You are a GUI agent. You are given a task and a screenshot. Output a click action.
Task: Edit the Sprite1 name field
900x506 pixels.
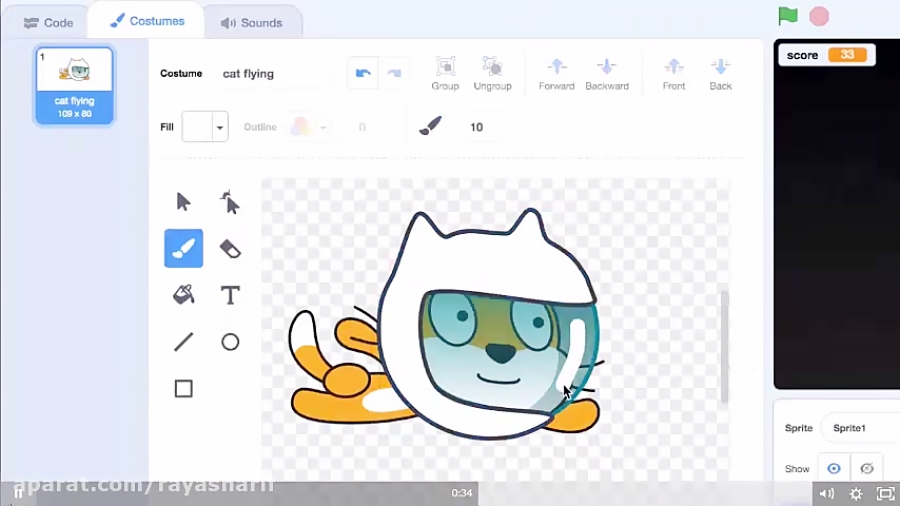pyautogui.click(x=860, y=428)
